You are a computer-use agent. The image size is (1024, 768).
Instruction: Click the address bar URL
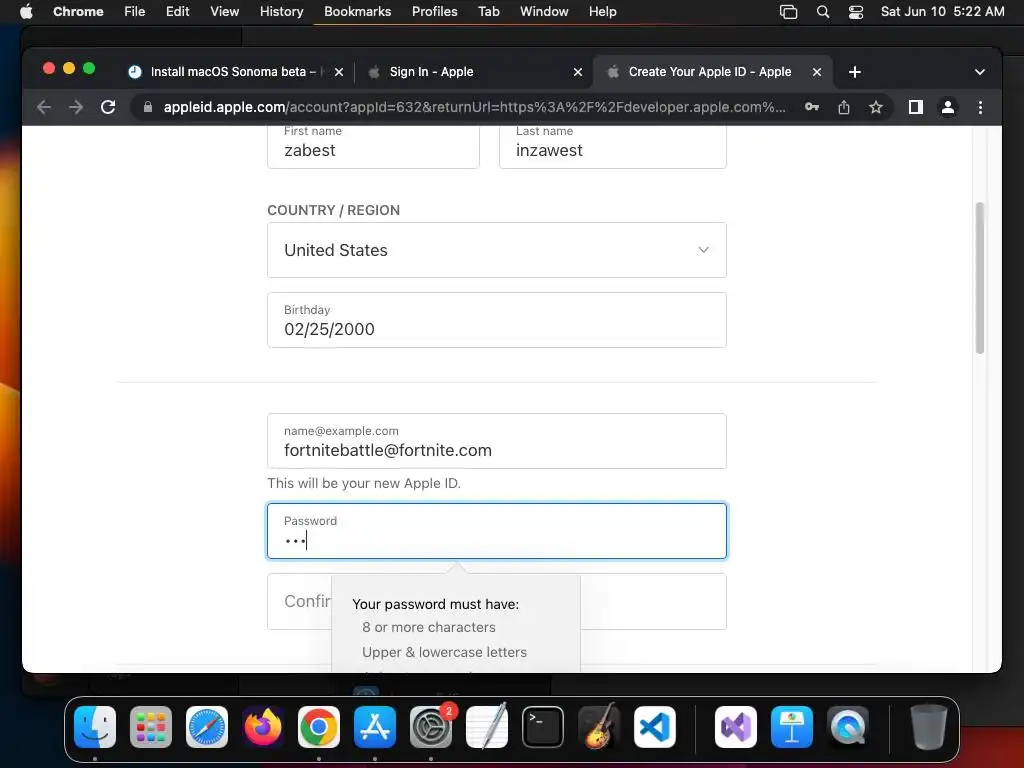[474, 107]
